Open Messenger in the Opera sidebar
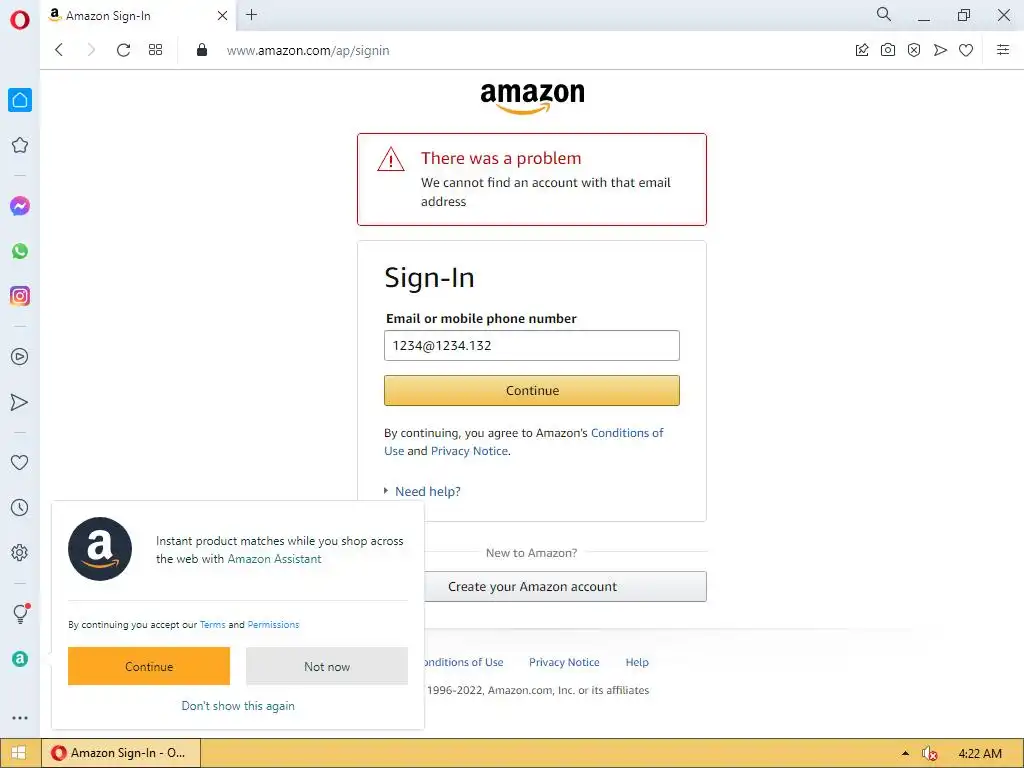Image resolution: width=1024 pixels, height=768 pixels. coord(20,206)
